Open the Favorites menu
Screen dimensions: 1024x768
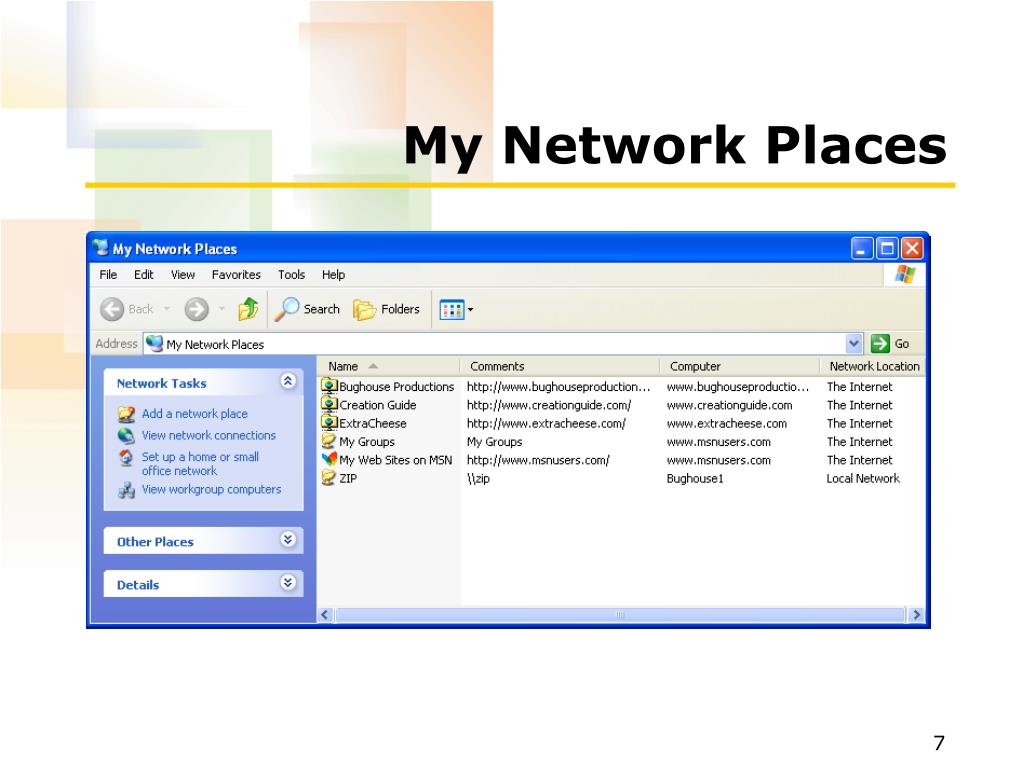coord(236,274)
